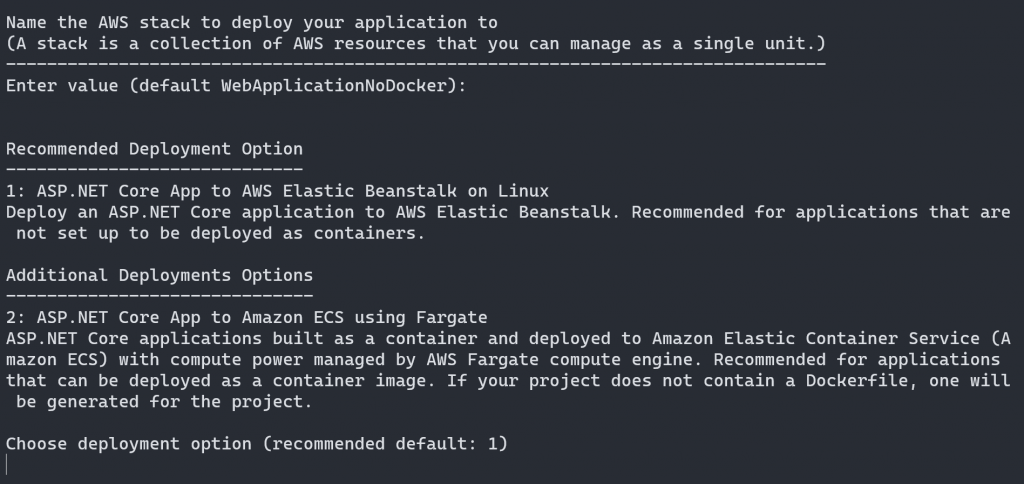Select option 2 Amazon ECS using Fargate line

pyautogui.click(x=246, y=318)
